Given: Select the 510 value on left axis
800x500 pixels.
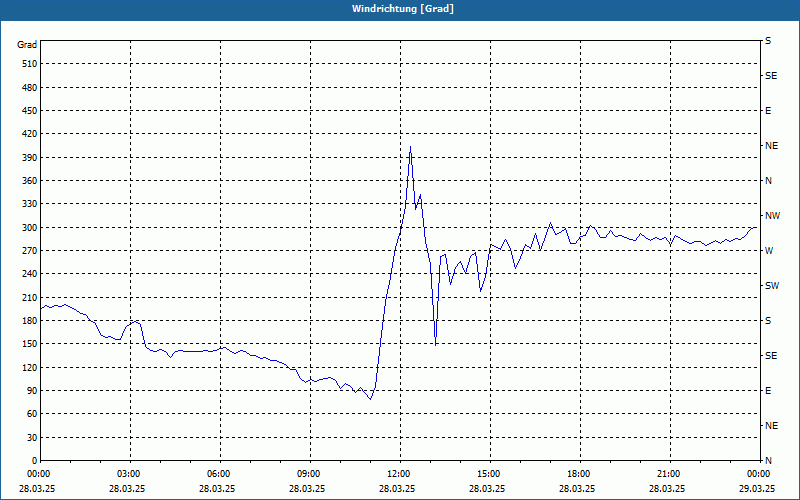Looking at the screenshot, I should [30, 64].
